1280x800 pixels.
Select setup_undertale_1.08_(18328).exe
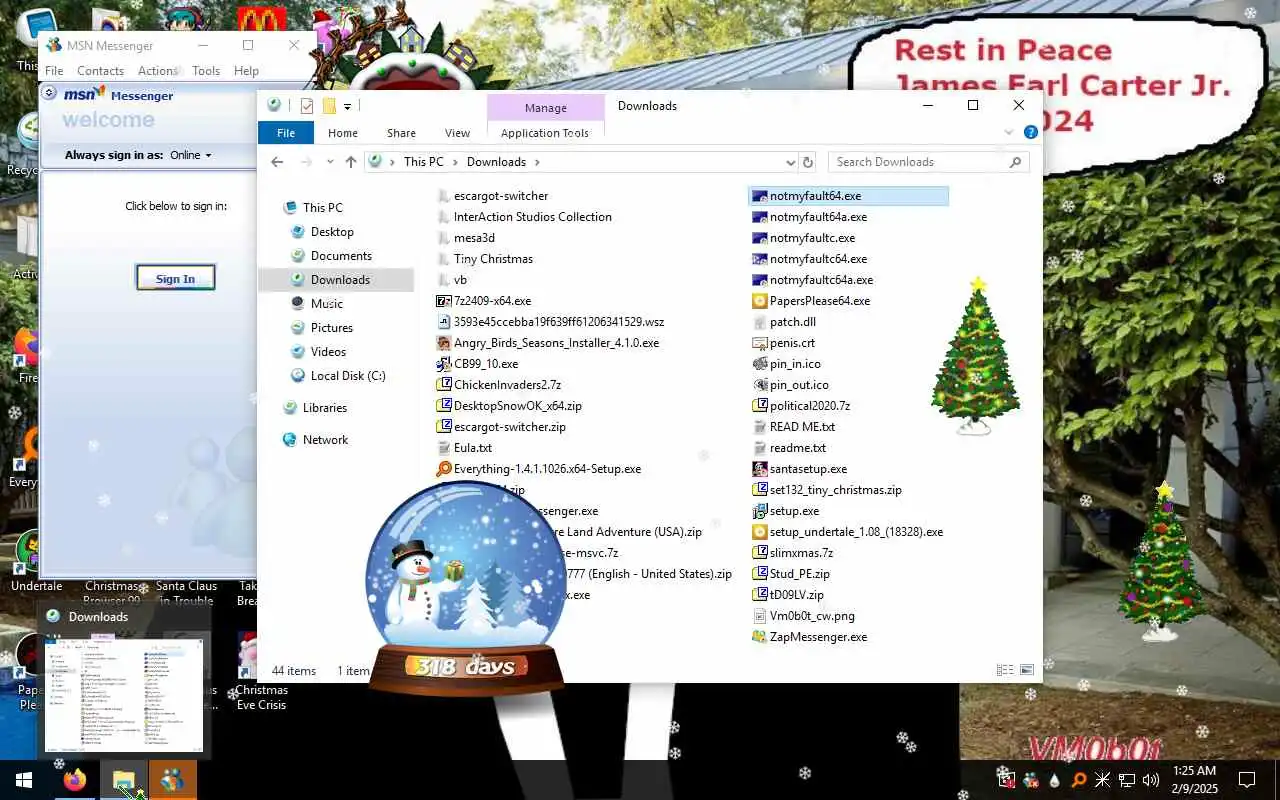point(847,532)
